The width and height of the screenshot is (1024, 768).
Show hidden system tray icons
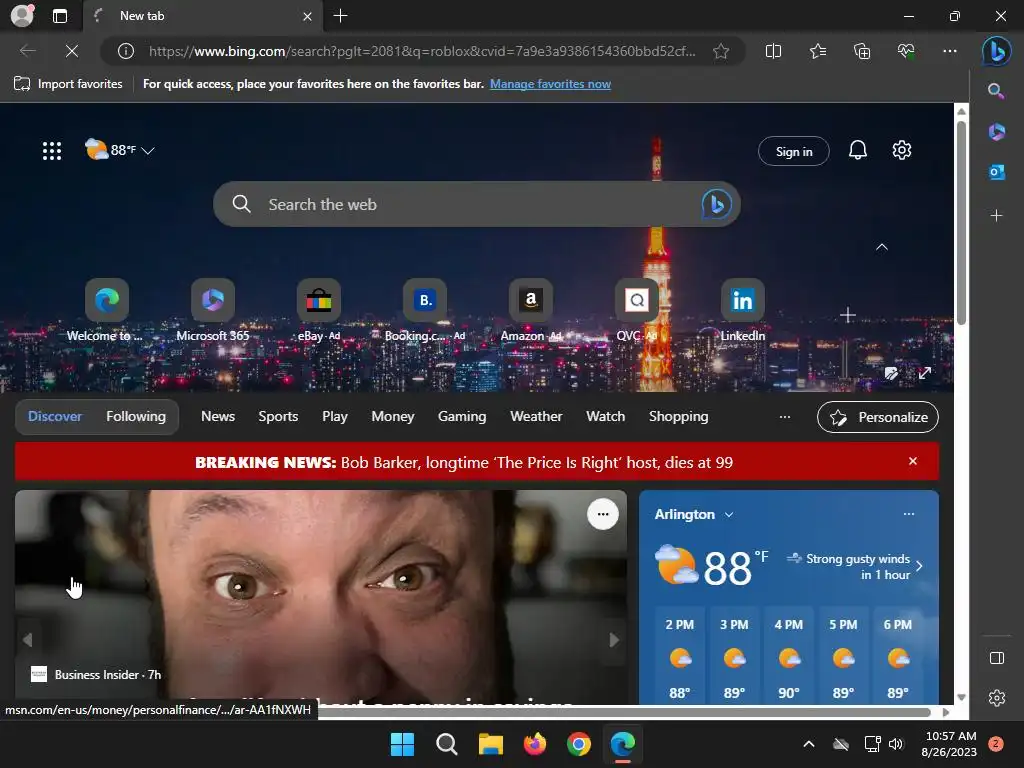pos(808,744)
